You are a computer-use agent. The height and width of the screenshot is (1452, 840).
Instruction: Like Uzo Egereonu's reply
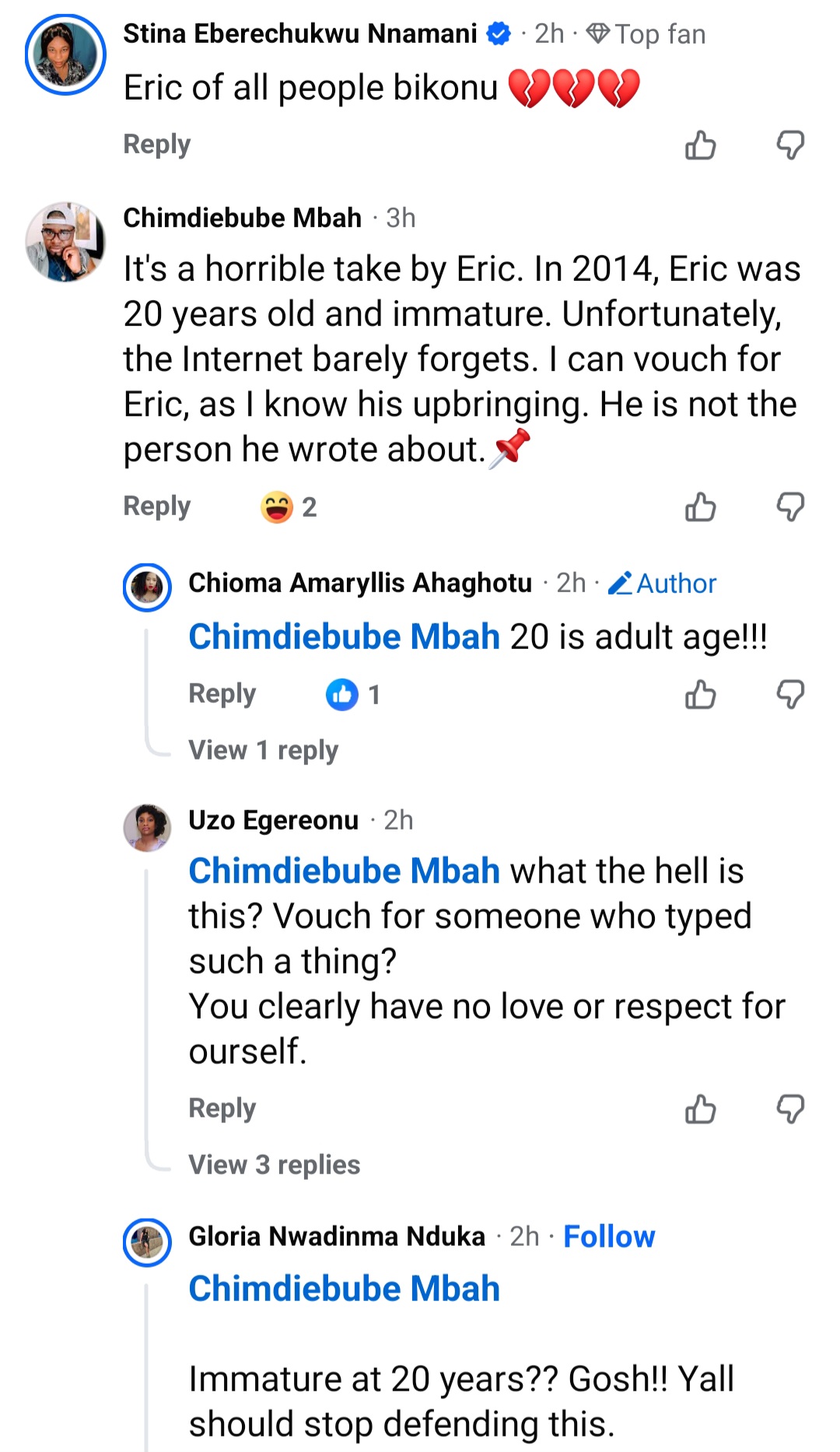point(700,1110)
